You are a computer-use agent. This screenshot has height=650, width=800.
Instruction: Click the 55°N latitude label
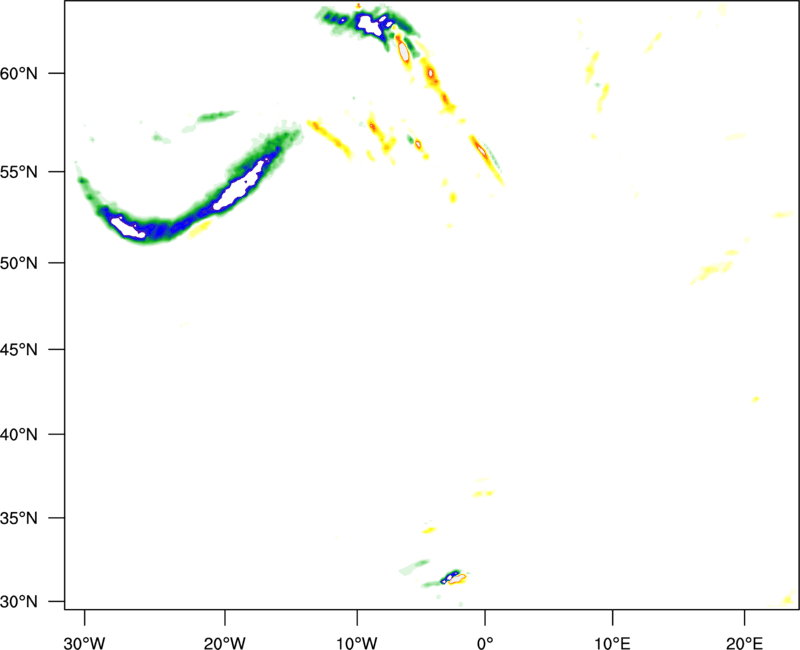coord(19,172)
